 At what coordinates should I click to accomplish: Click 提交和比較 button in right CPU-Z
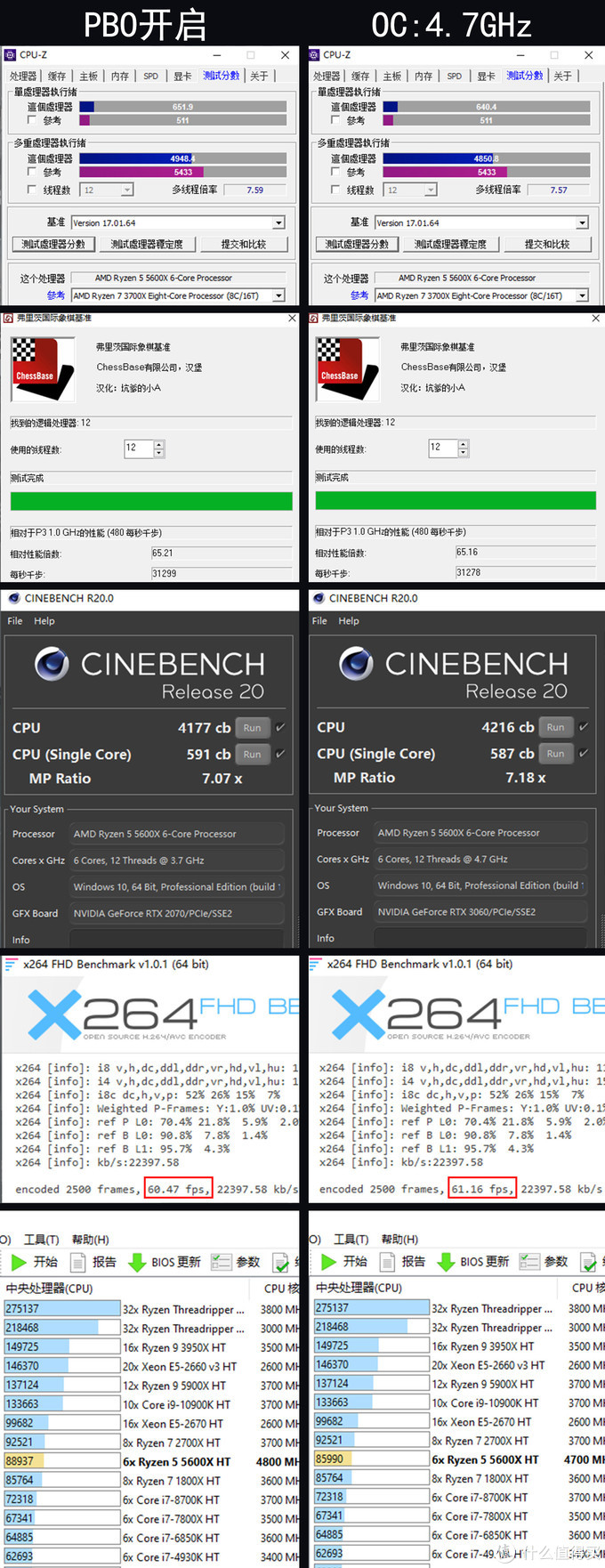click(546, 244)
